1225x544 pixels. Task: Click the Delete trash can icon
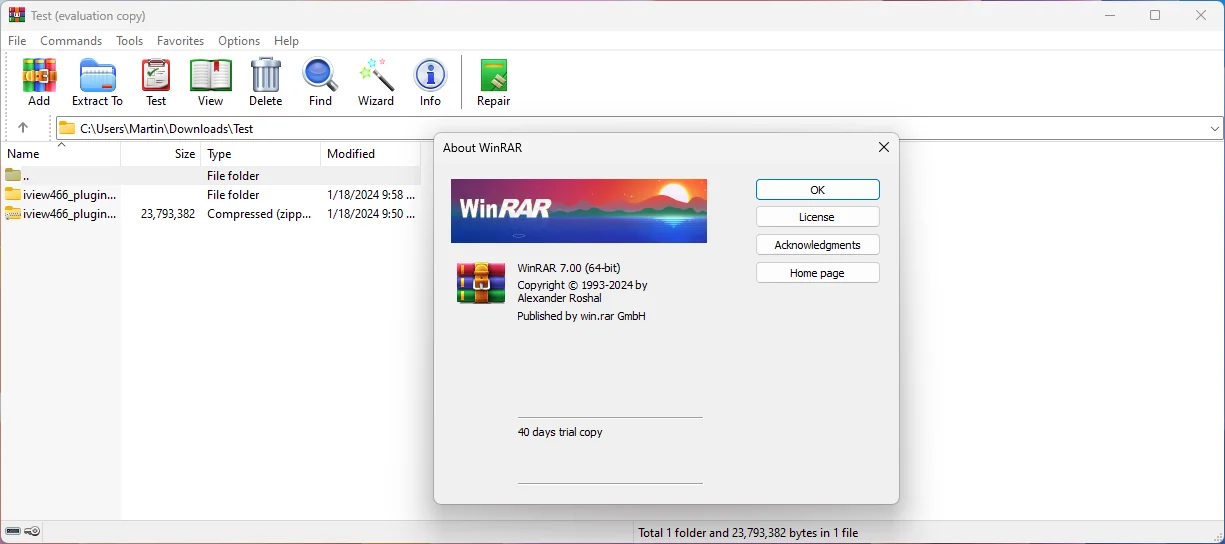(265, 82)
